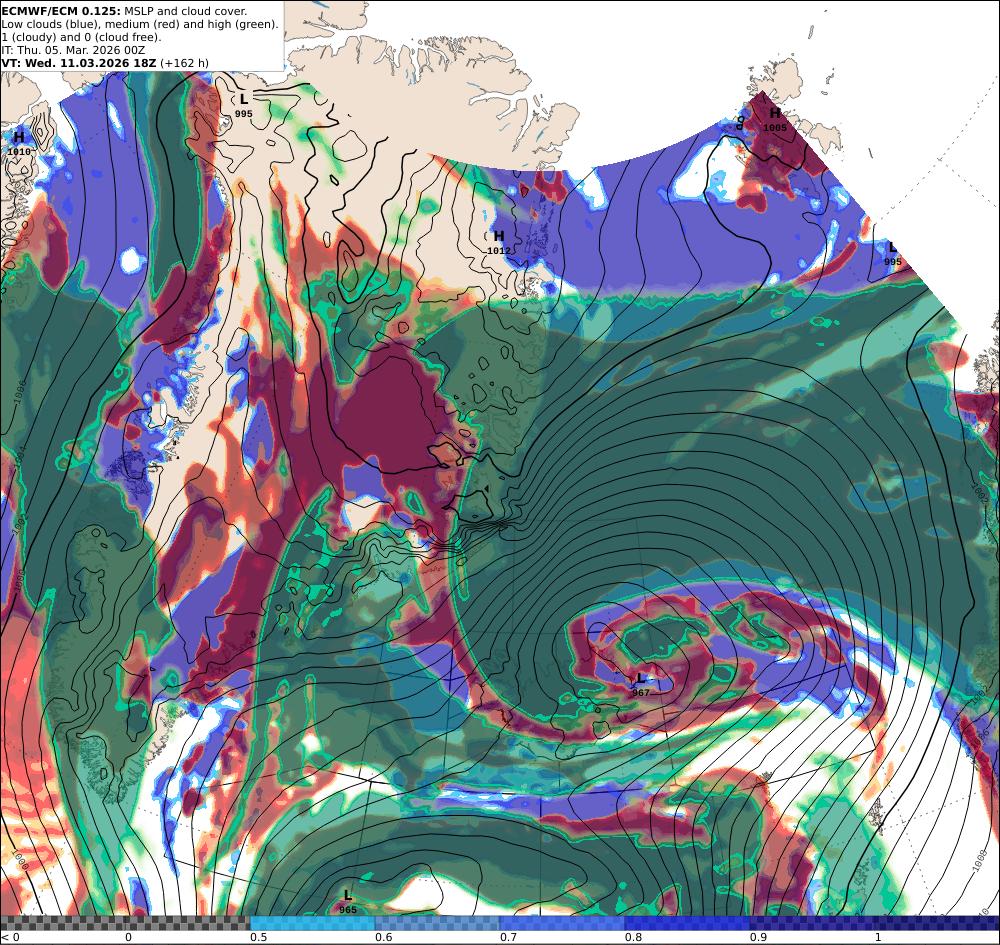Click the '0.7' color bar label

pyautogui.click(x=508, y=937)
